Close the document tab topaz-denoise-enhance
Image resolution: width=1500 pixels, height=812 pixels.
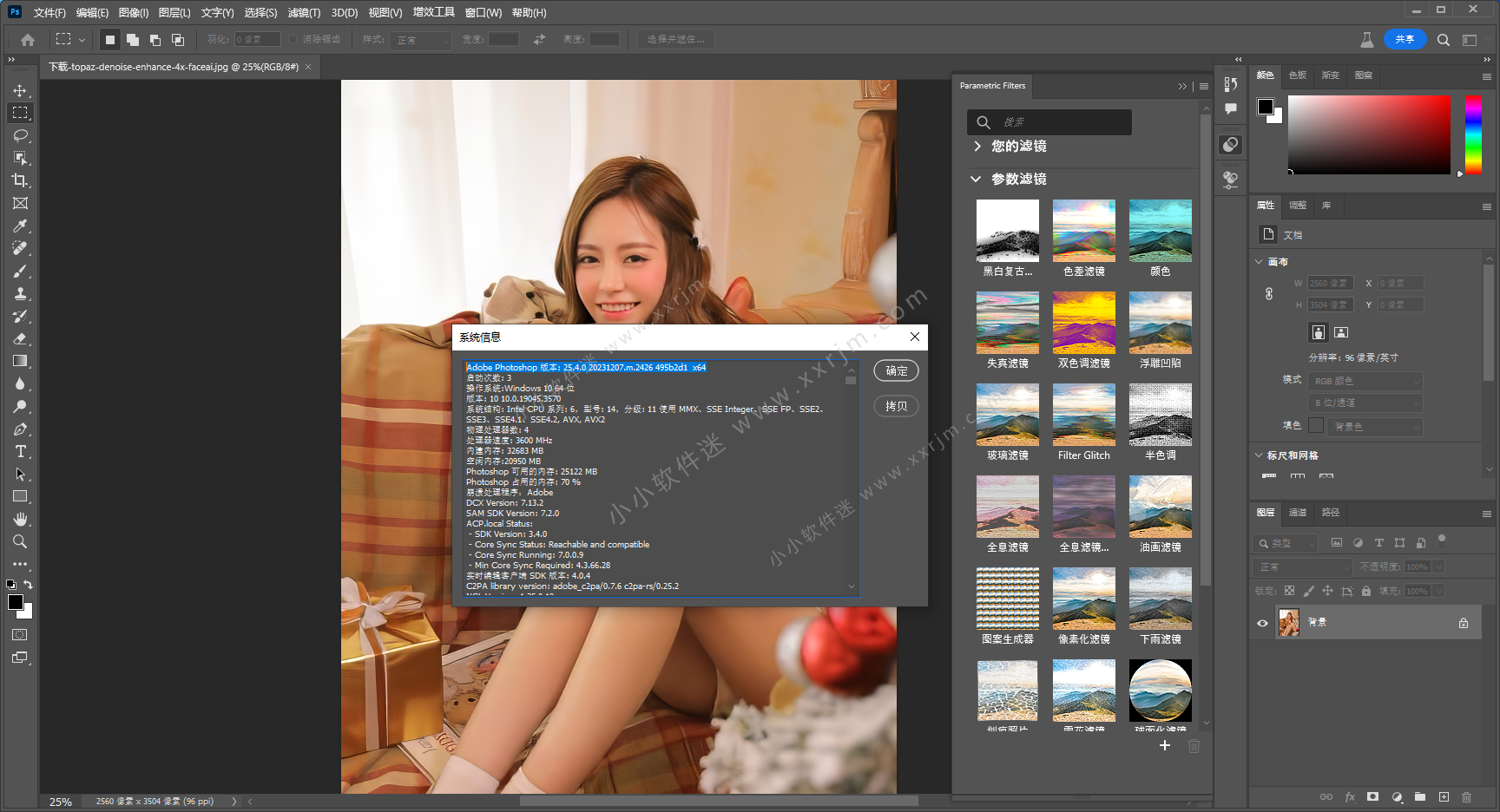click(x=307, y=67)
